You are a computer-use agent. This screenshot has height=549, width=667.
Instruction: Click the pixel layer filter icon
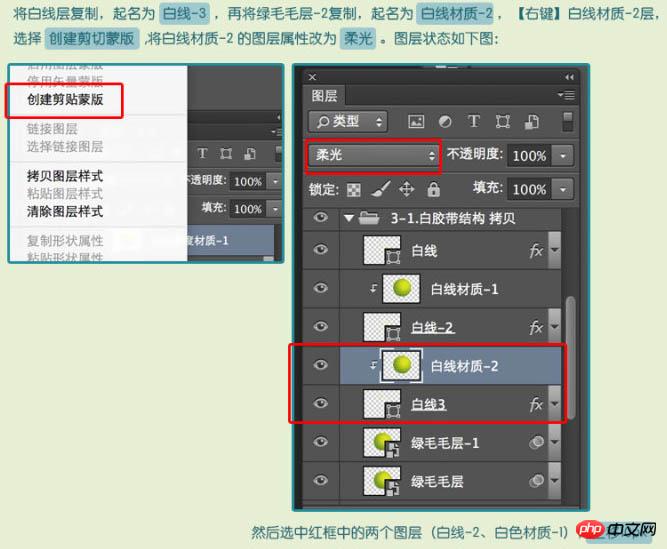(x=416, y=122)
